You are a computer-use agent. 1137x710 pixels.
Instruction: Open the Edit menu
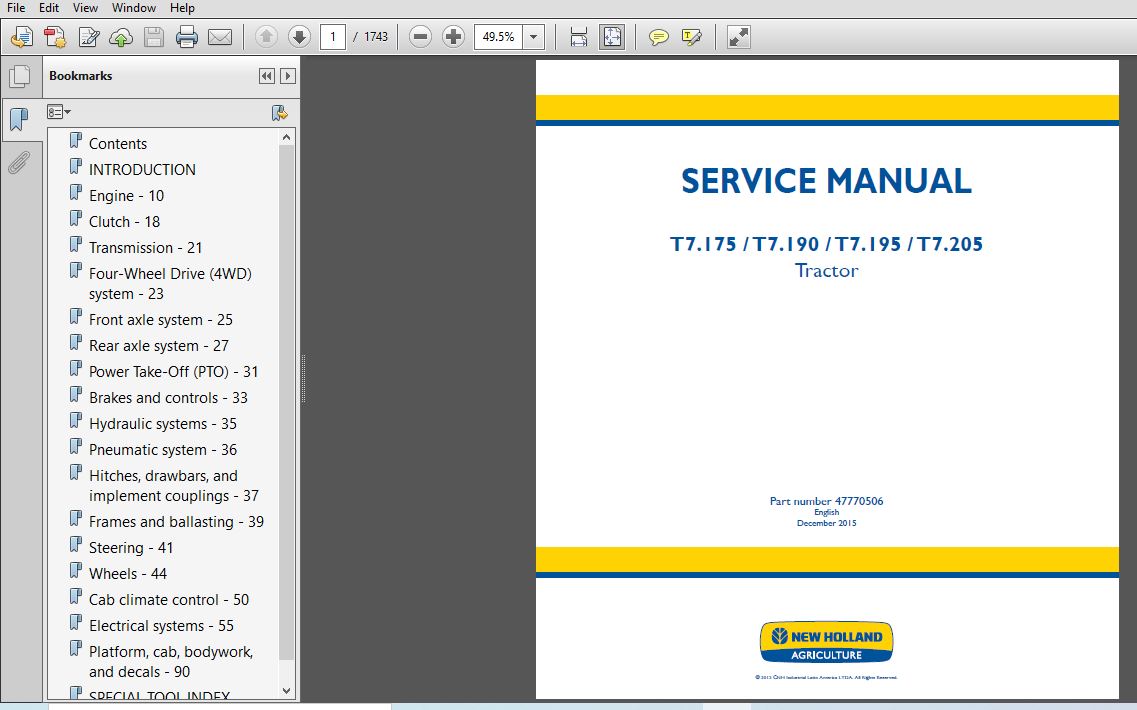coord(49,8)
